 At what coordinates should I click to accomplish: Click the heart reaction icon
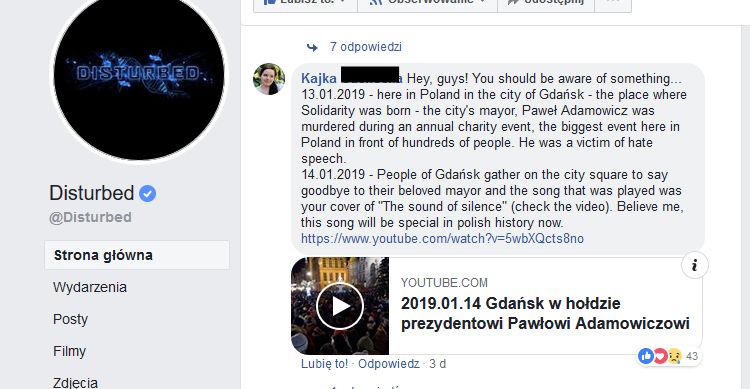pos(660,356)
